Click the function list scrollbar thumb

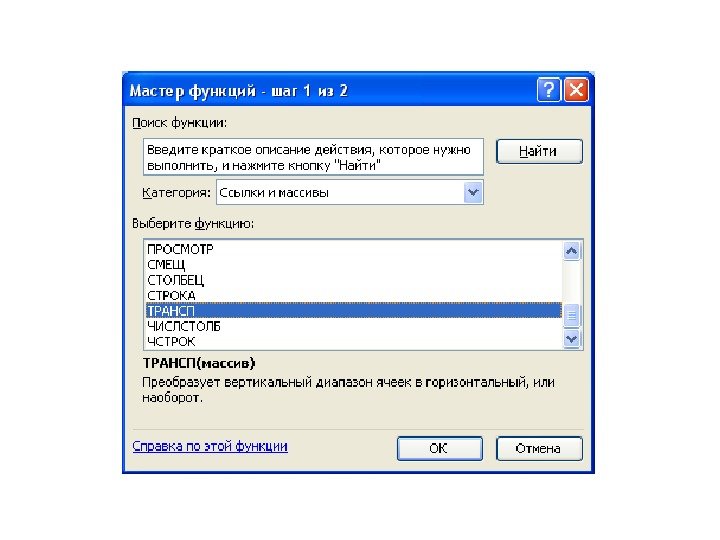[572, 316]
